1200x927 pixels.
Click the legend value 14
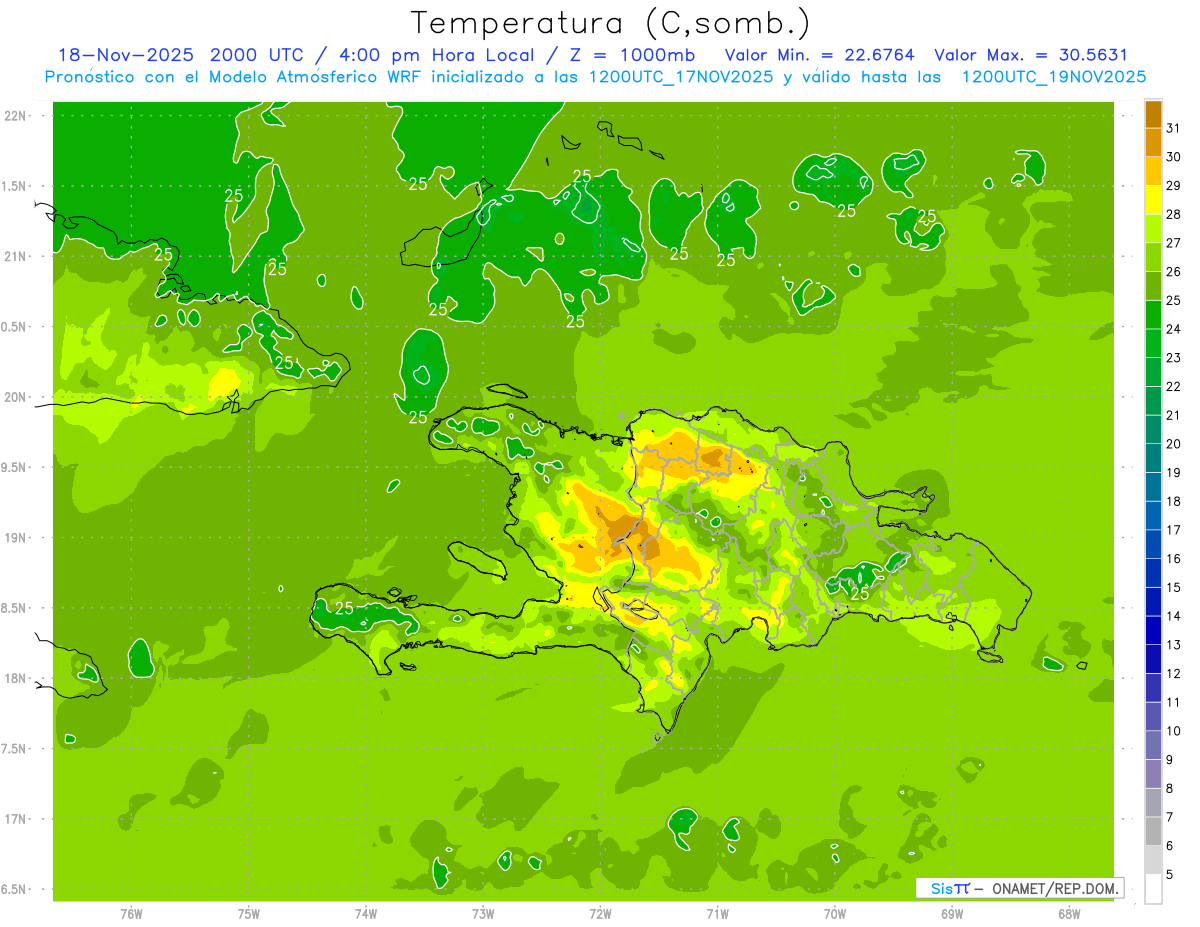[x=1174, y=616]
